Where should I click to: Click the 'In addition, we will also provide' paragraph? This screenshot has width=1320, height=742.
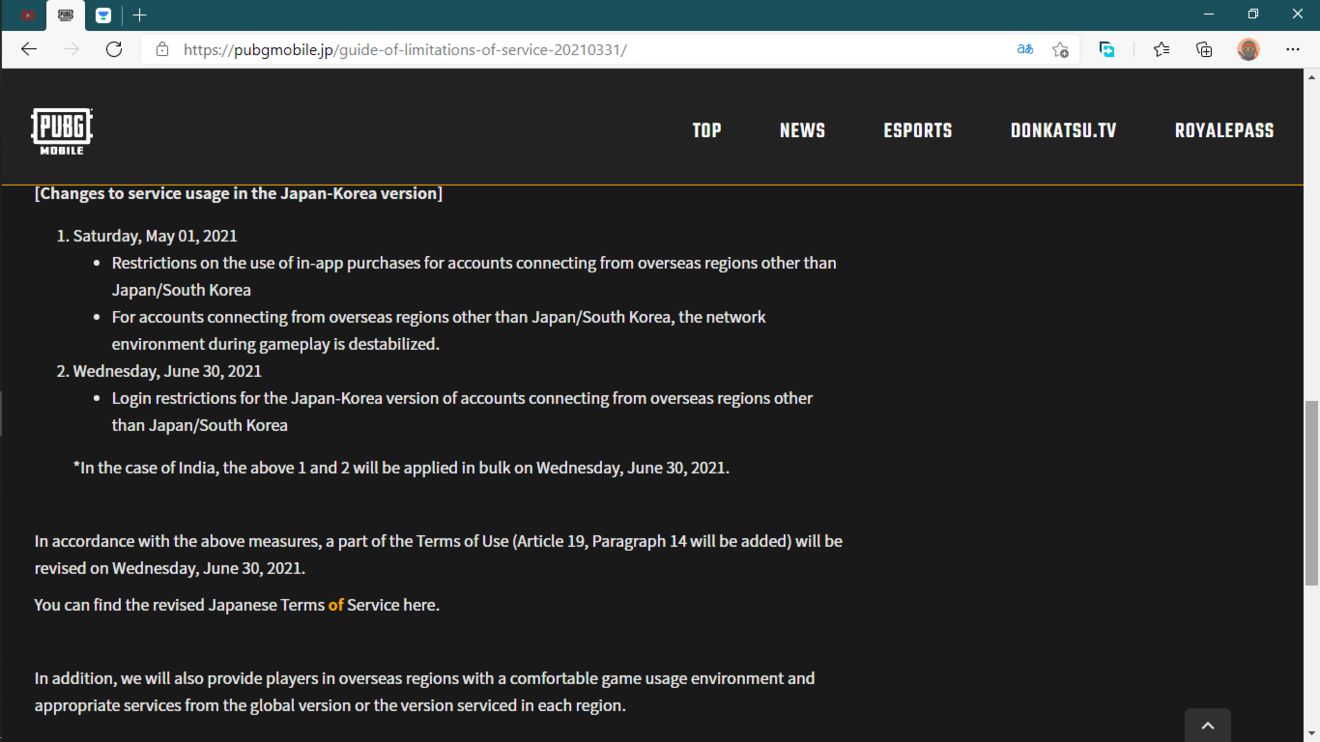[425, 692]
